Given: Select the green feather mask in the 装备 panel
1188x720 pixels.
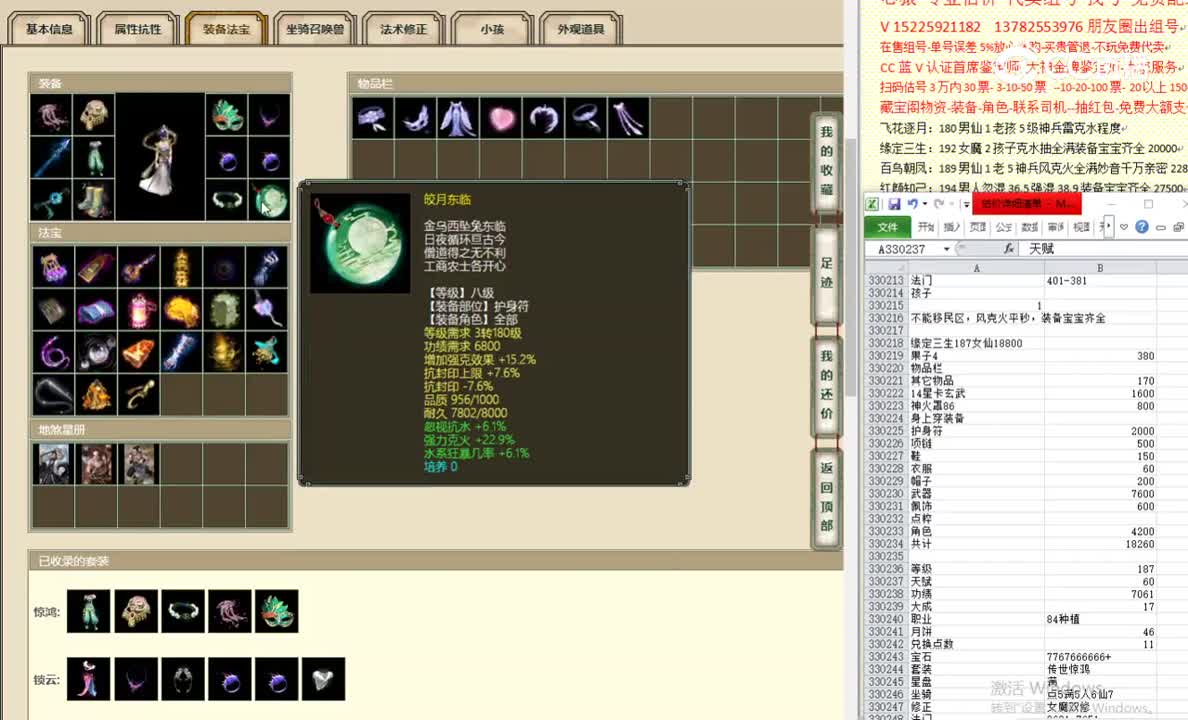Looking at the screenshot, I should pos(225,113).
